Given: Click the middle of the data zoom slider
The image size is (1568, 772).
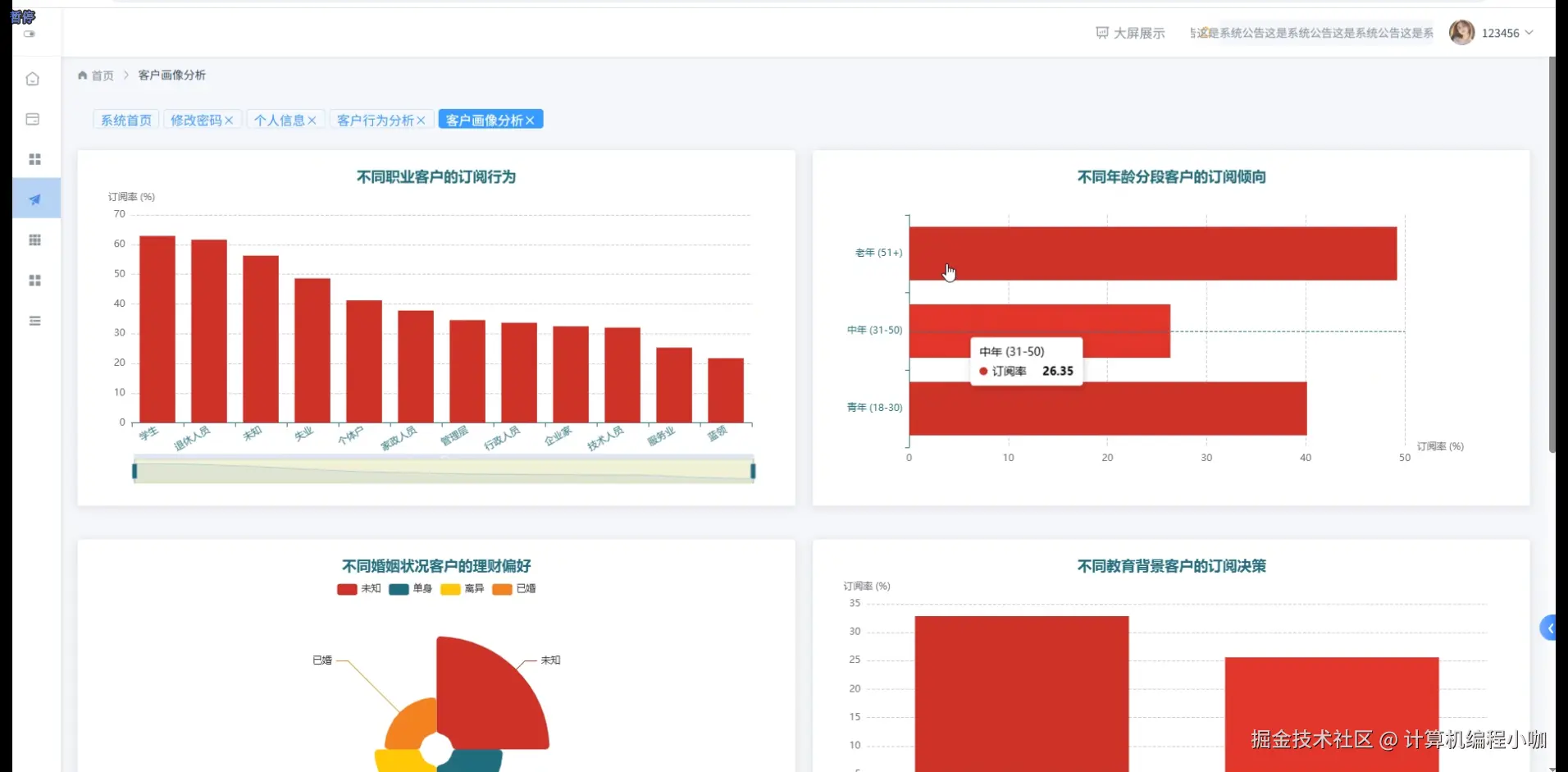Looking at the screenshot, I should pyautogui.click(x=444, y=471).
